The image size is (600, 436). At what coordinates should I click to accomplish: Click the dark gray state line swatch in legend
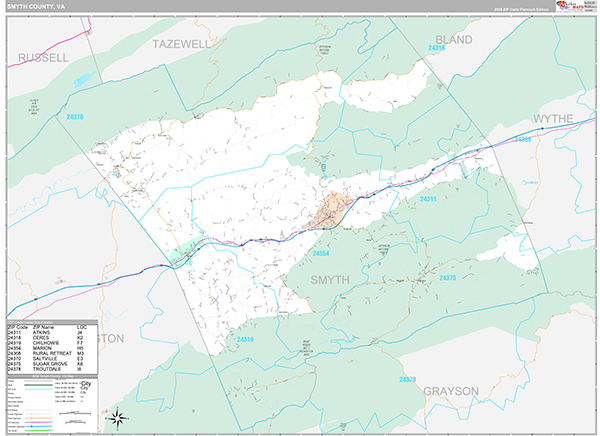[x=38, y=385]
